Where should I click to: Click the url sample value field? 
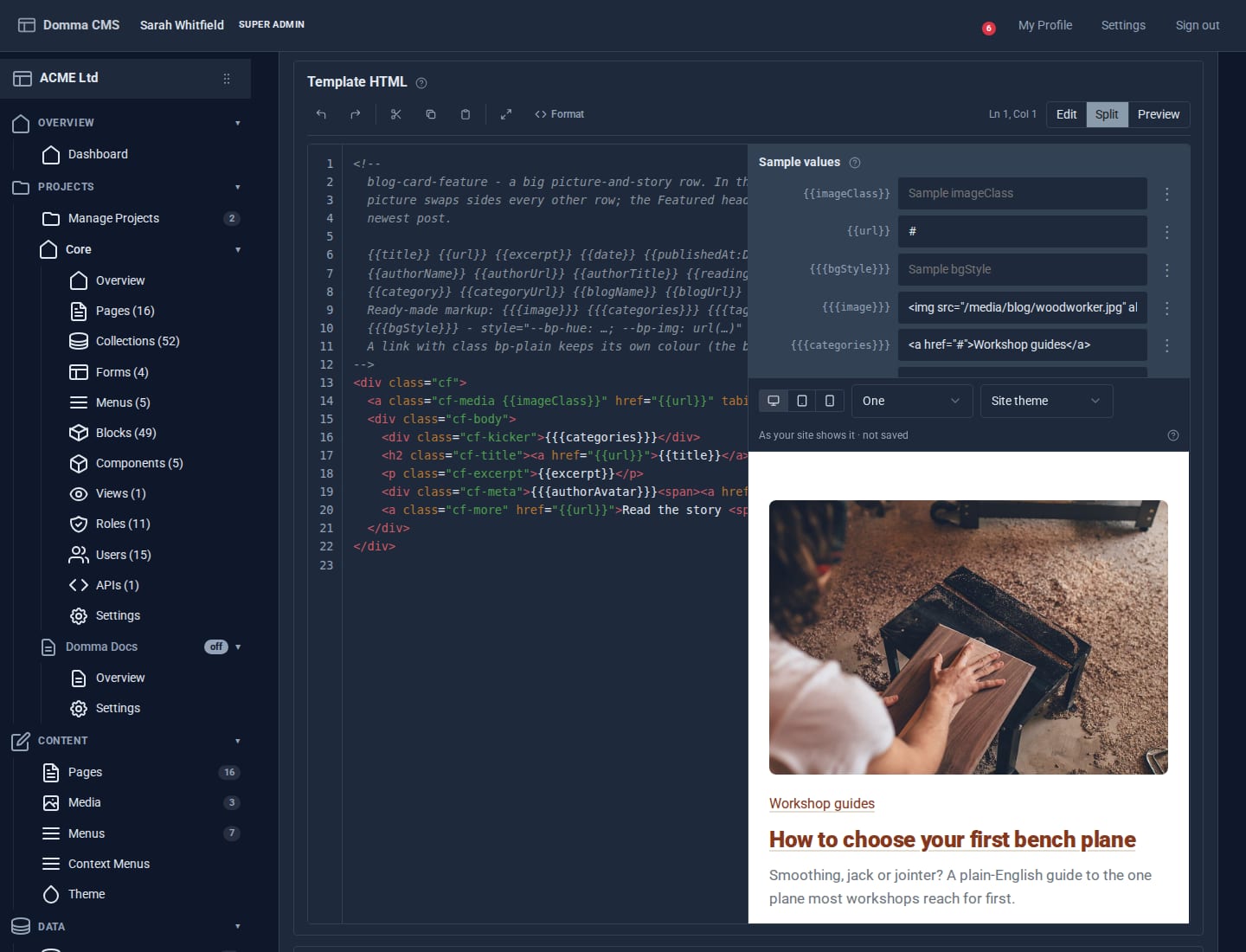(1023, 232)
